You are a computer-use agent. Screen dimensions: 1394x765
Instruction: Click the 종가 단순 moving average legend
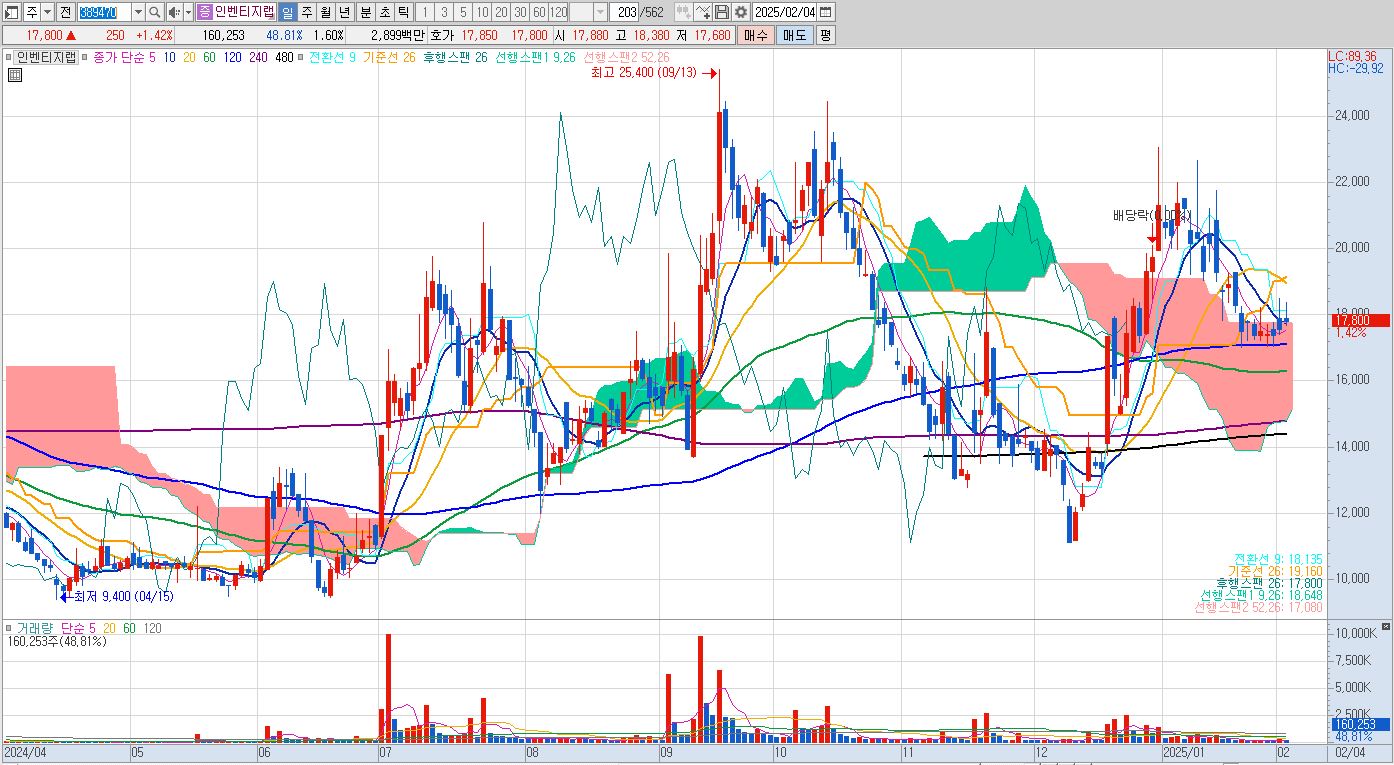click(x=124, y=57)
